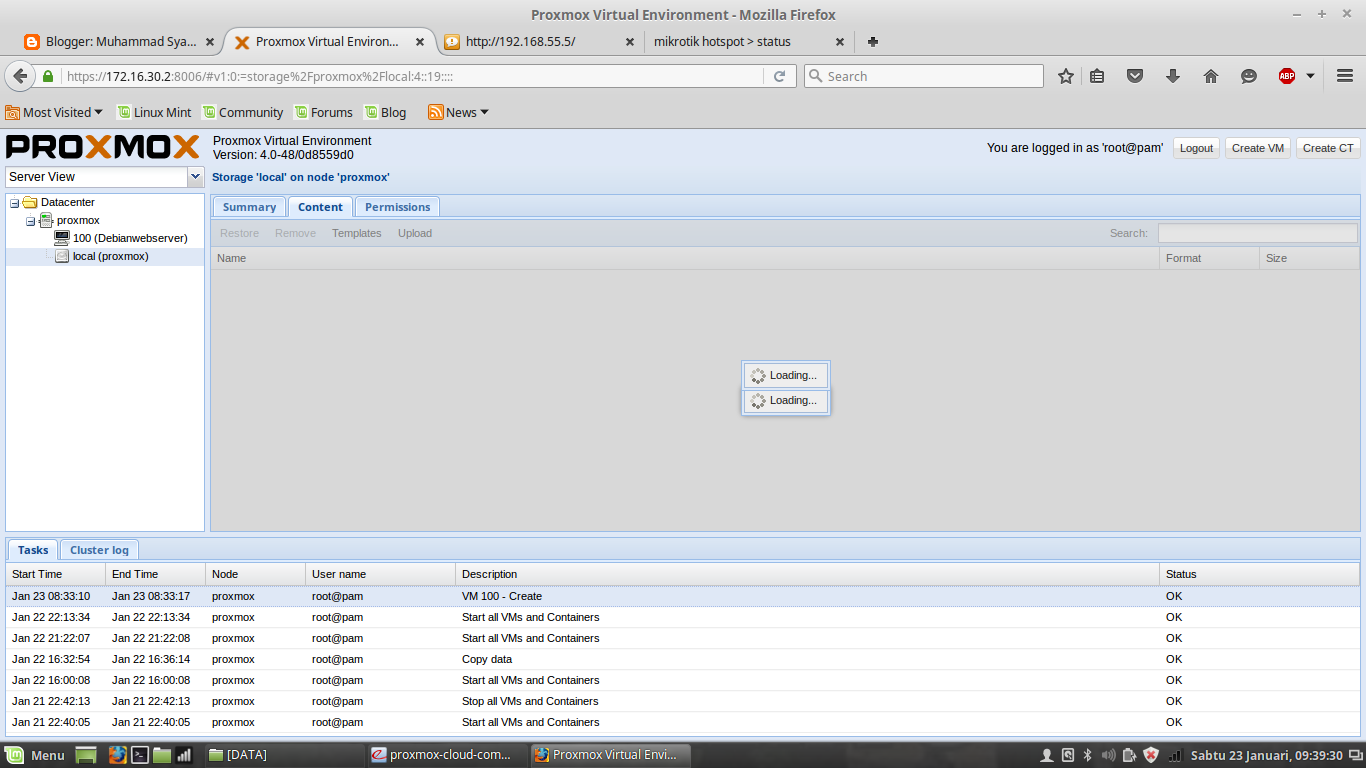Open the Forums bookmark

tap(323, 112)
